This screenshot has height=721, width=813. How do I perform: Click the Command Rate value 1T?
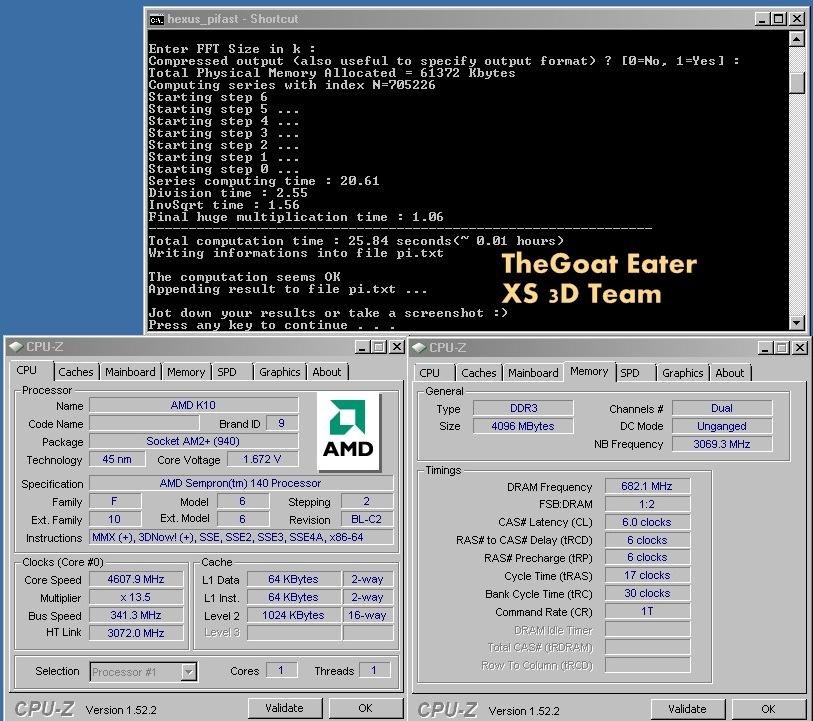pos(647,612)
